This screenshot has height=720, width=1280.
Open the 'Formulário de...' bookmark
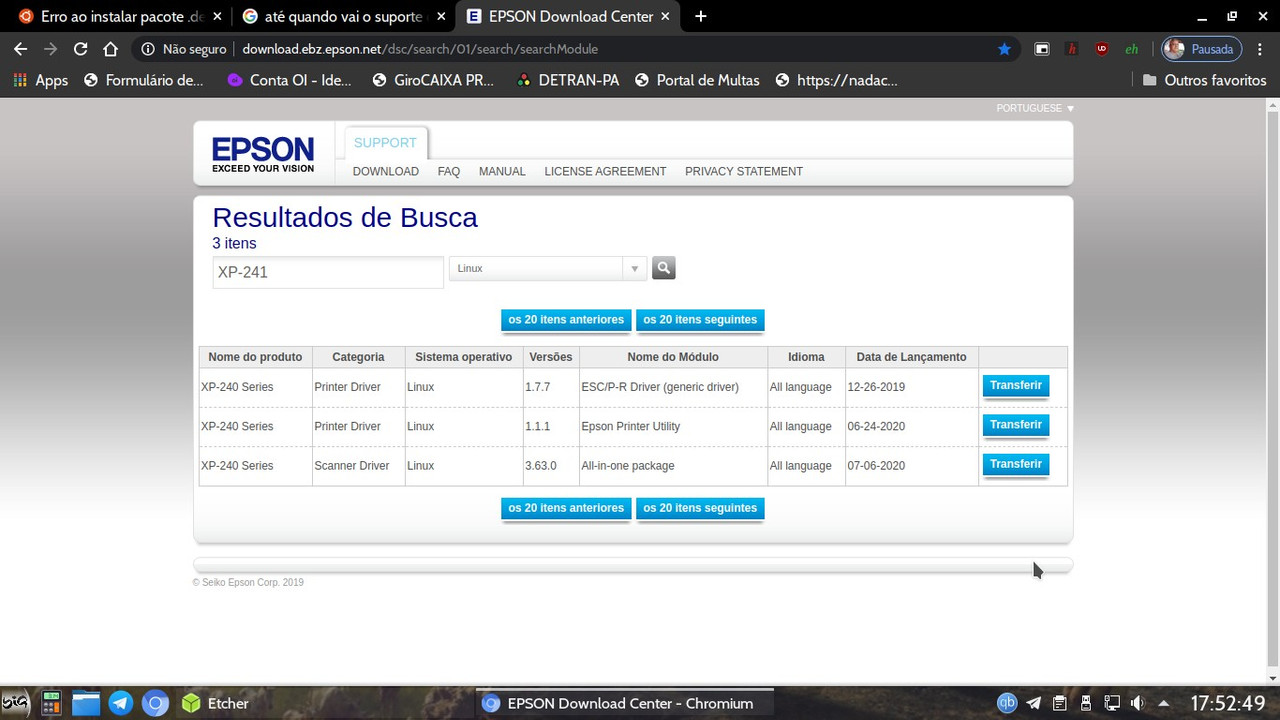pyautogui.click(x=144, y=80)
